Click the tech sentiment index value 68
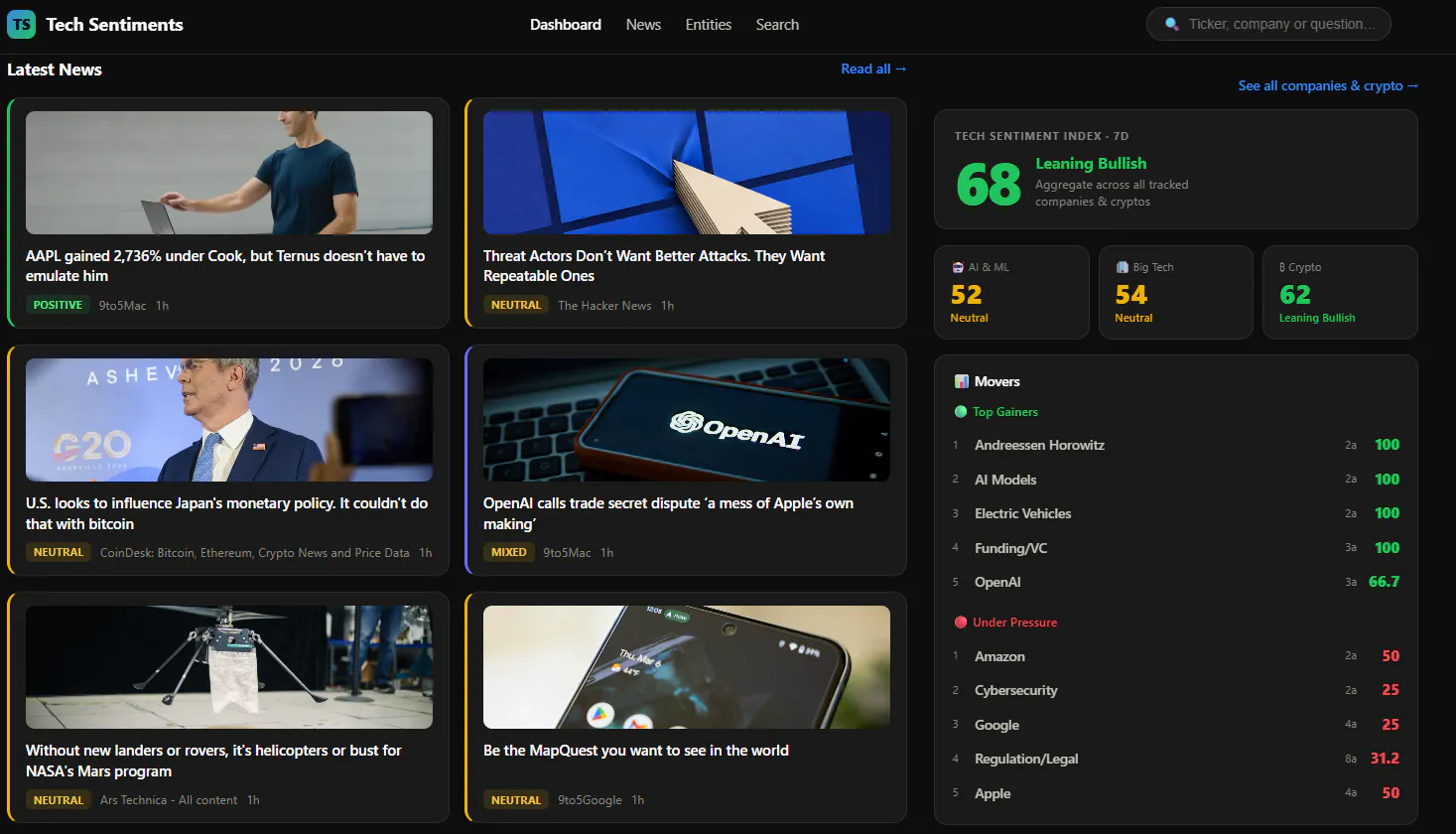Viewport: 1456px width, 834px height. [x=989, y=184]
